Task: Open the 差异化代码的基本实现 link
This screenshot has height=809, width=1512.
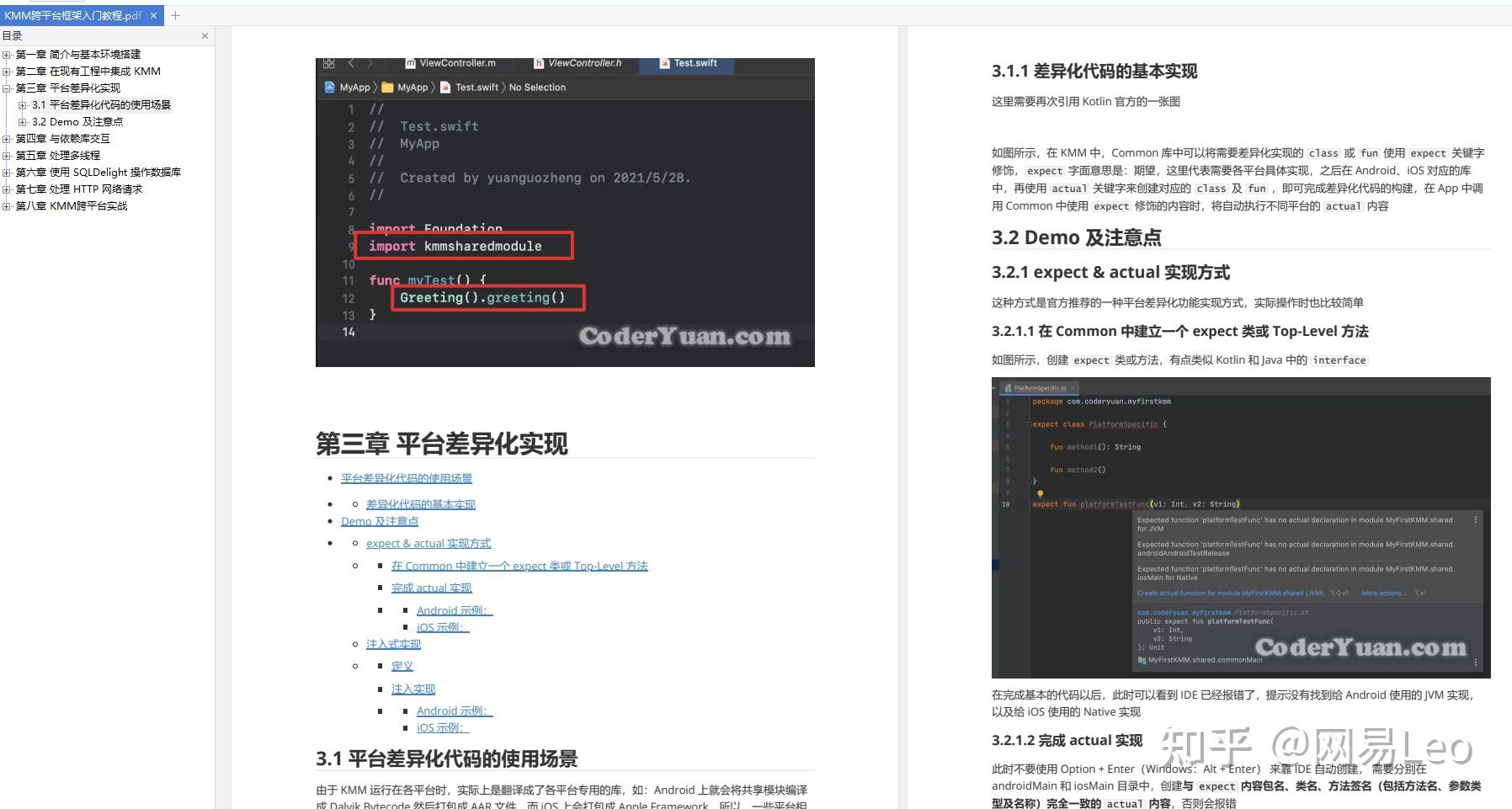Action: coord(421,503)
